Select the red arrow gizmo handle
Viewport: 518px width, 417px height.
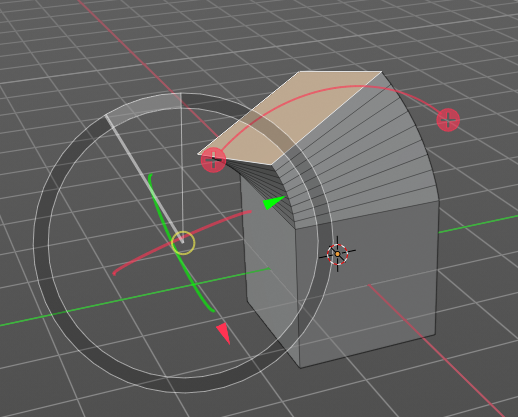[224, 333]
